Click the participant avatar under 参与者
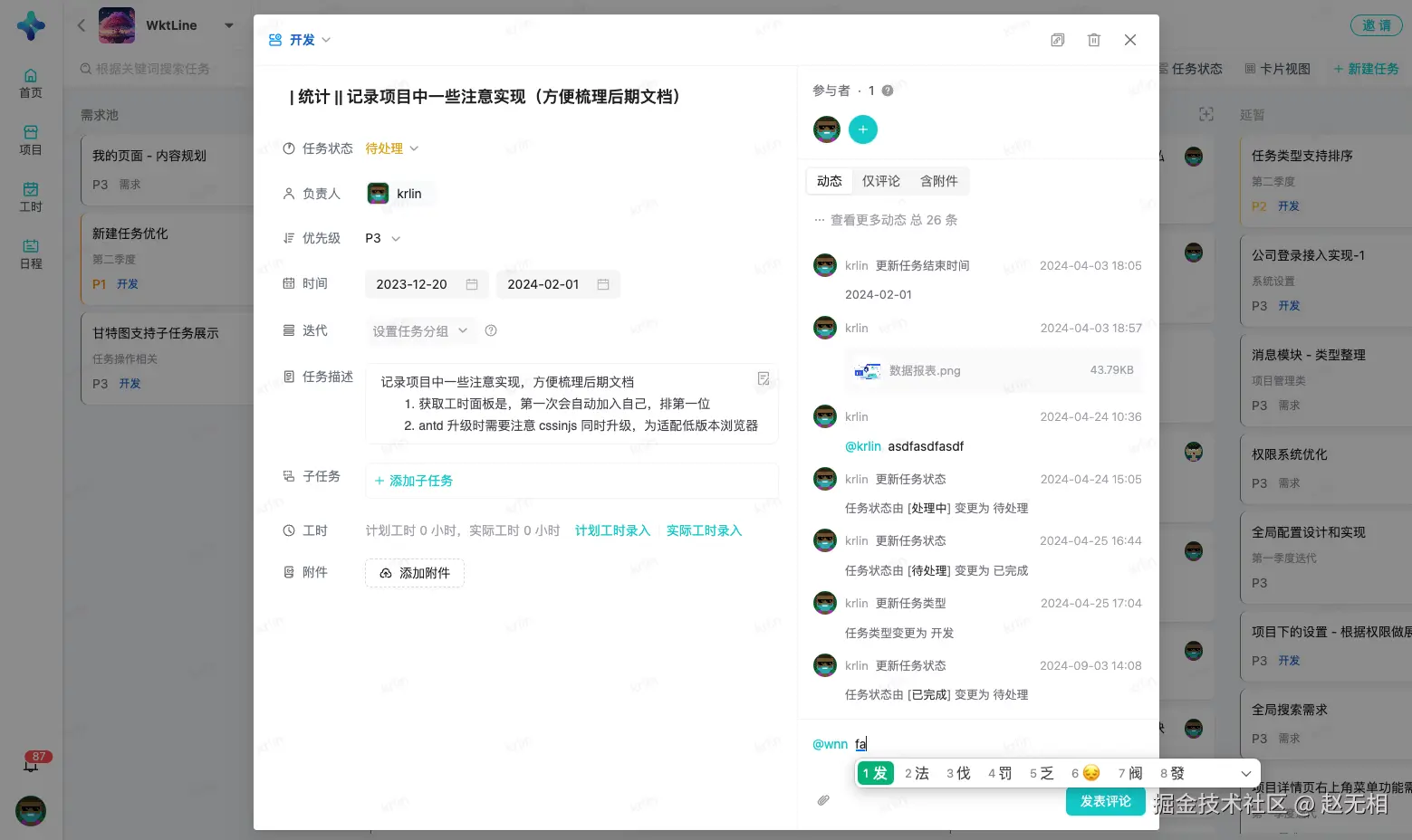Image resolution: width=1412 pixels, height=840 pixels. (827, 129)
